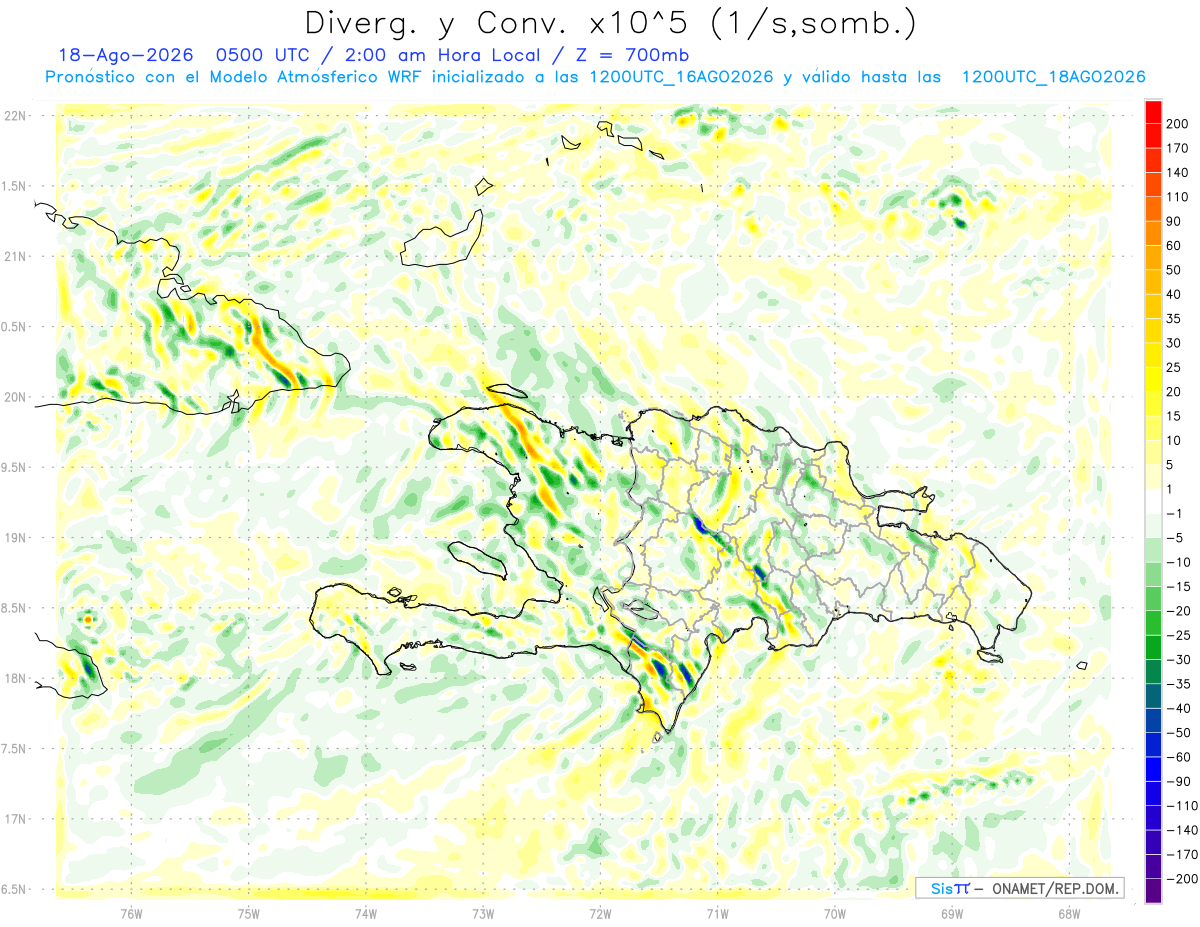Click the init time '1200UTC_16AGO2026'
Viewport: 1200px width, 927px height.
(681, 77)
